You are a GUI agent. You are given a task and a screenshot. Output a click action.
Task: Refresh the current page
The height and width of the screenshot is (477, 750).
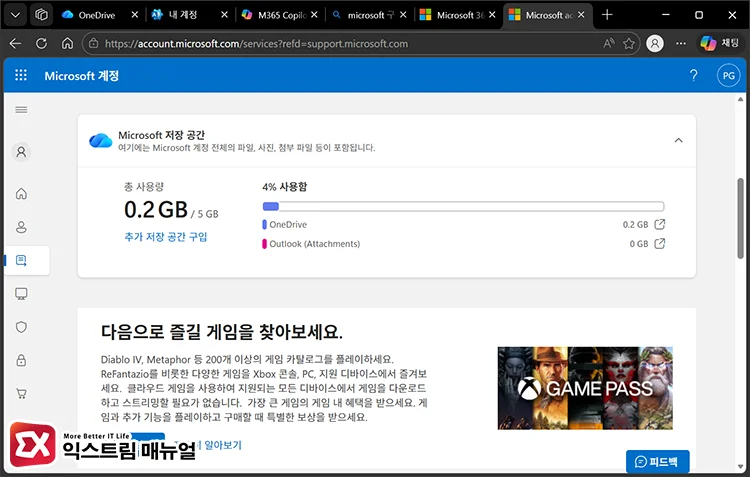click(42, 44)
